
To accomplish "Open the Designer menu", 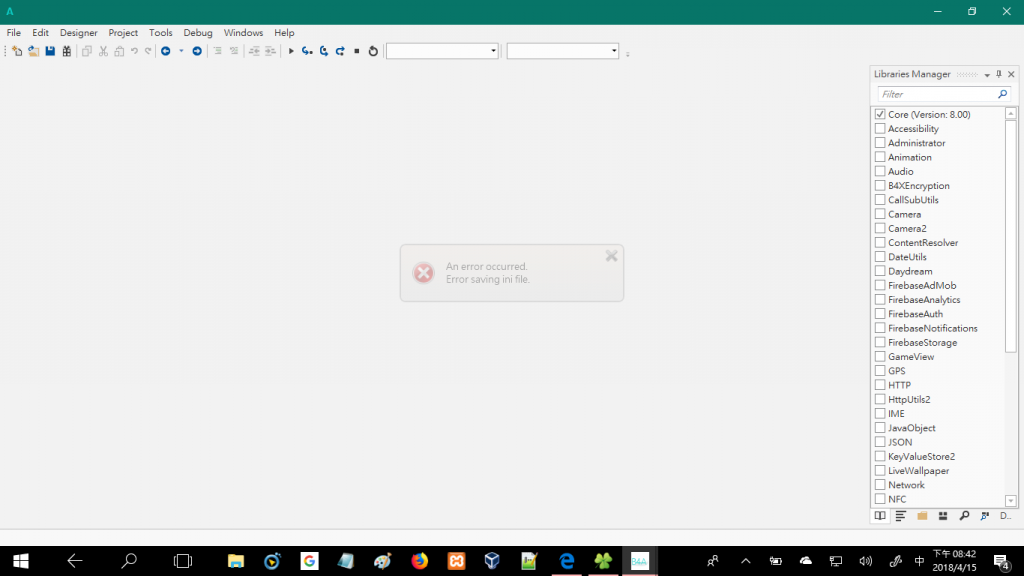I will 78,33.
